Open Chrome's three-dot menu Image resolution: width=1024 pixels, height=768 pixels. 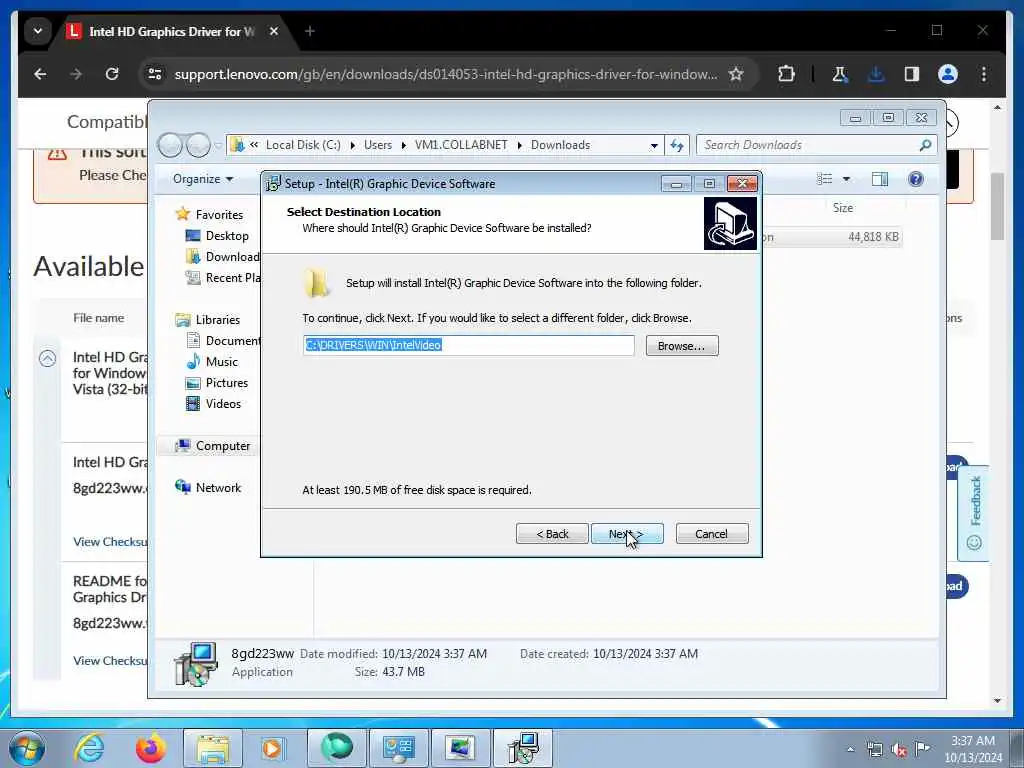pos(984,74)
